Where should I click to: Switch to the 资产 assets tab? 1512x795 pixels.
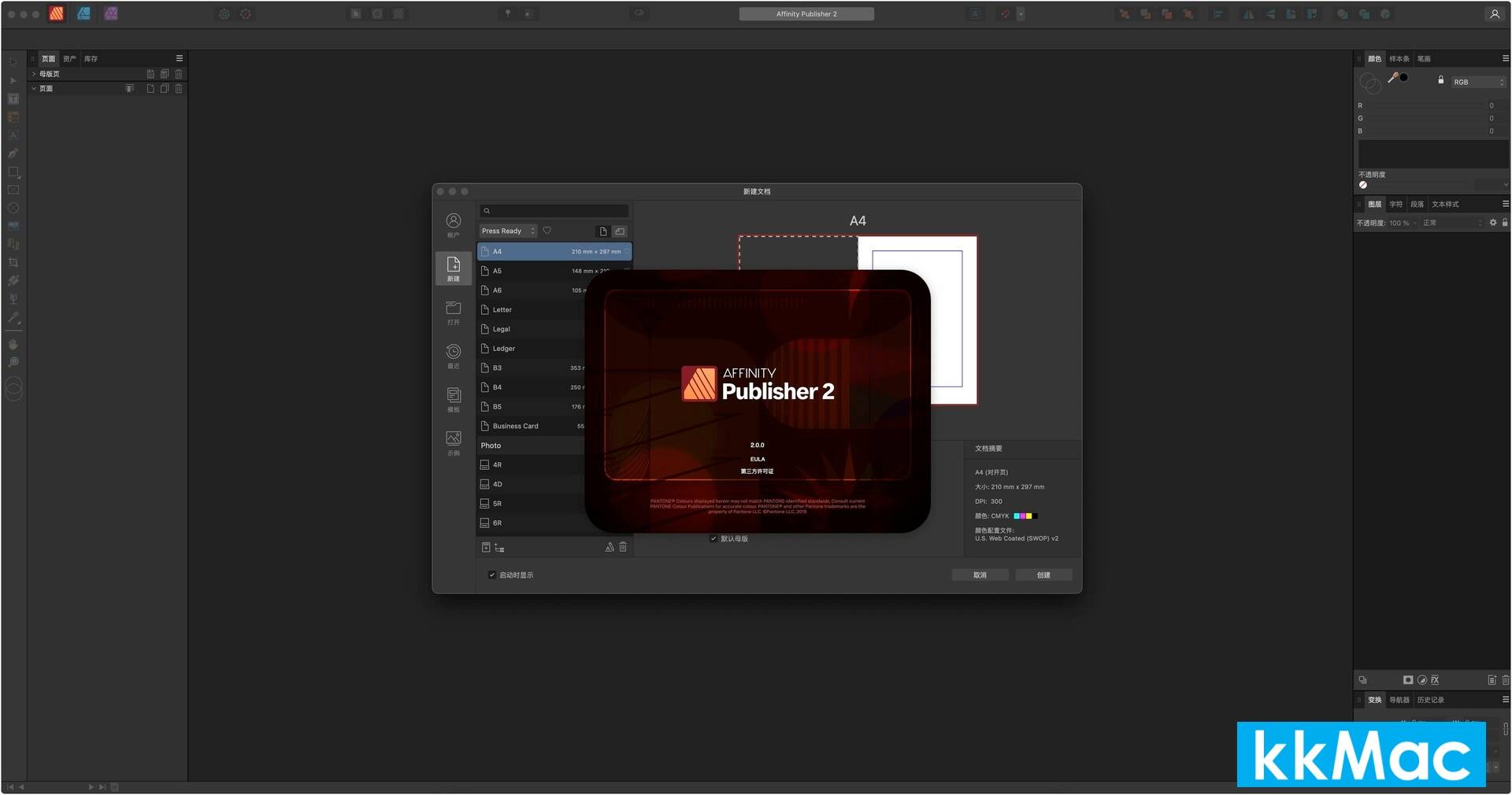pos(69,59)
